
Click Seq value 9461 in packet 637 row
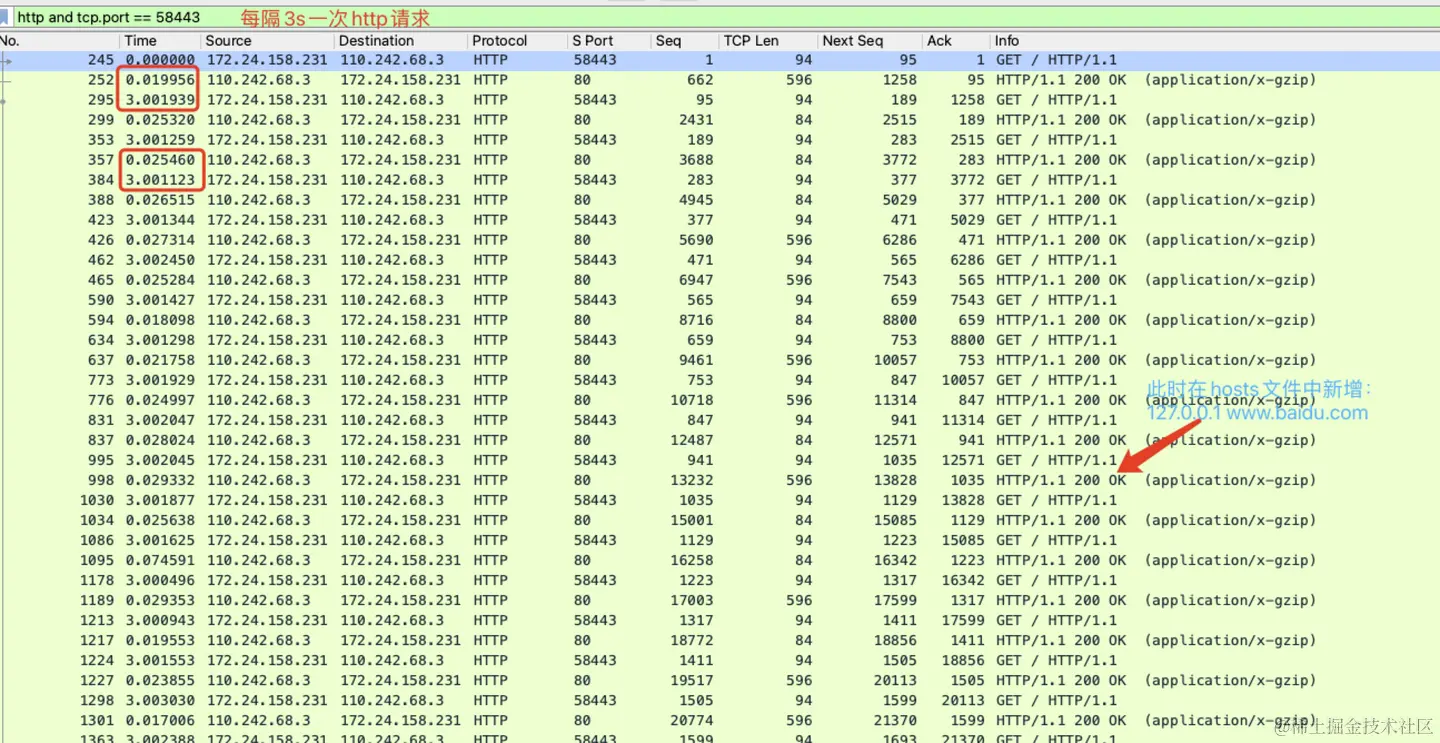pyautogui.click(x=696, y=360)
